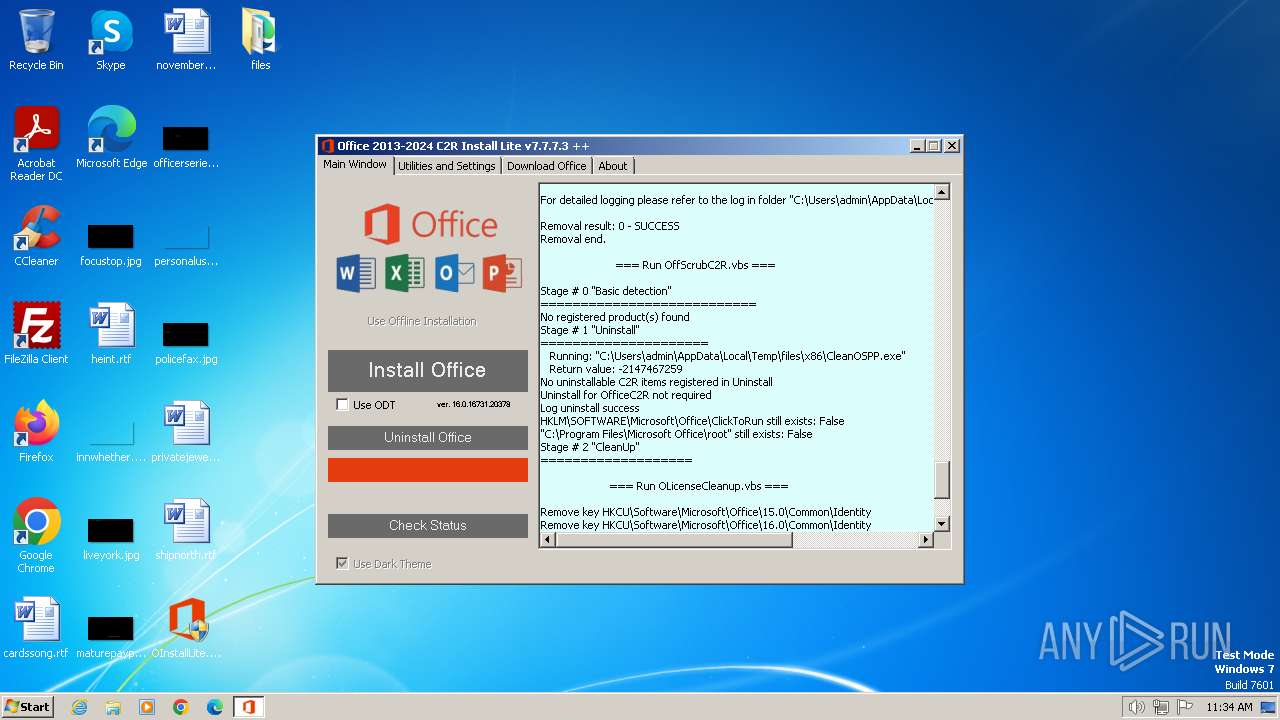The height and width of the screenshot is (720, 1280).
Task: Click the Office installer taskbar button
Action: pos(248,707)
